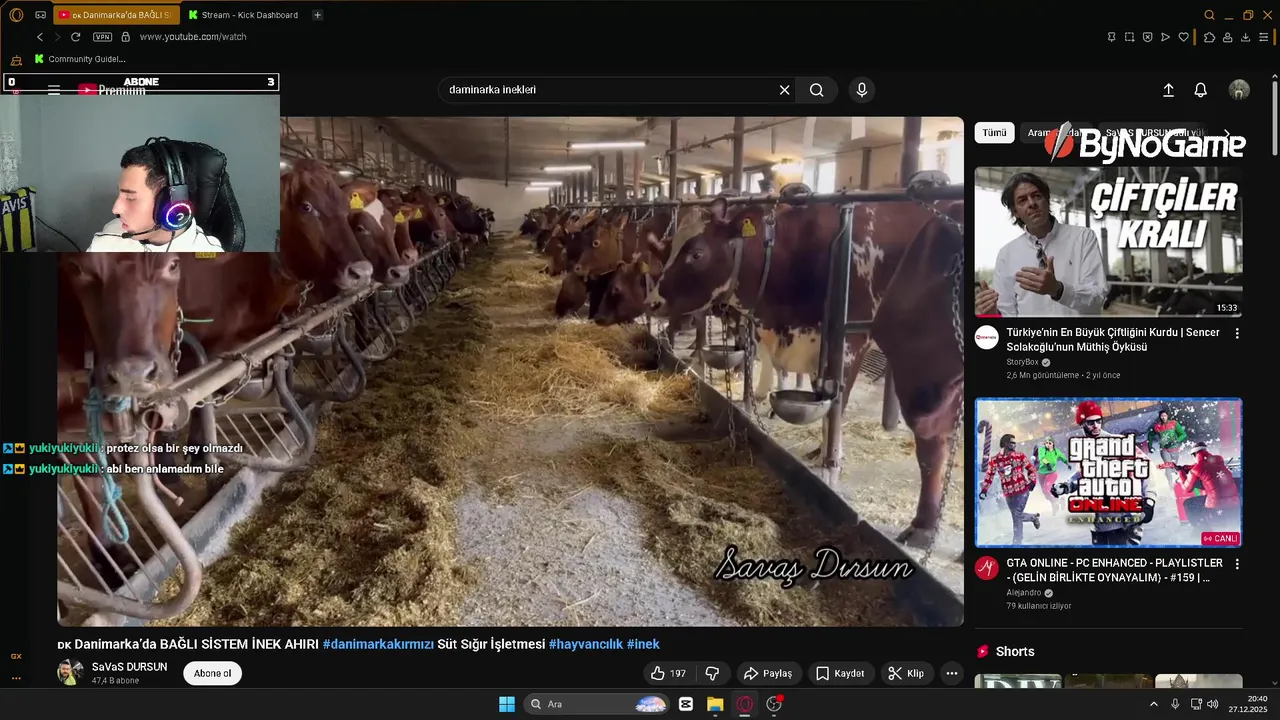Screen dimensions: 1280x720
Task: Open the browser tab search magnifier
Action: [1209, 15]
